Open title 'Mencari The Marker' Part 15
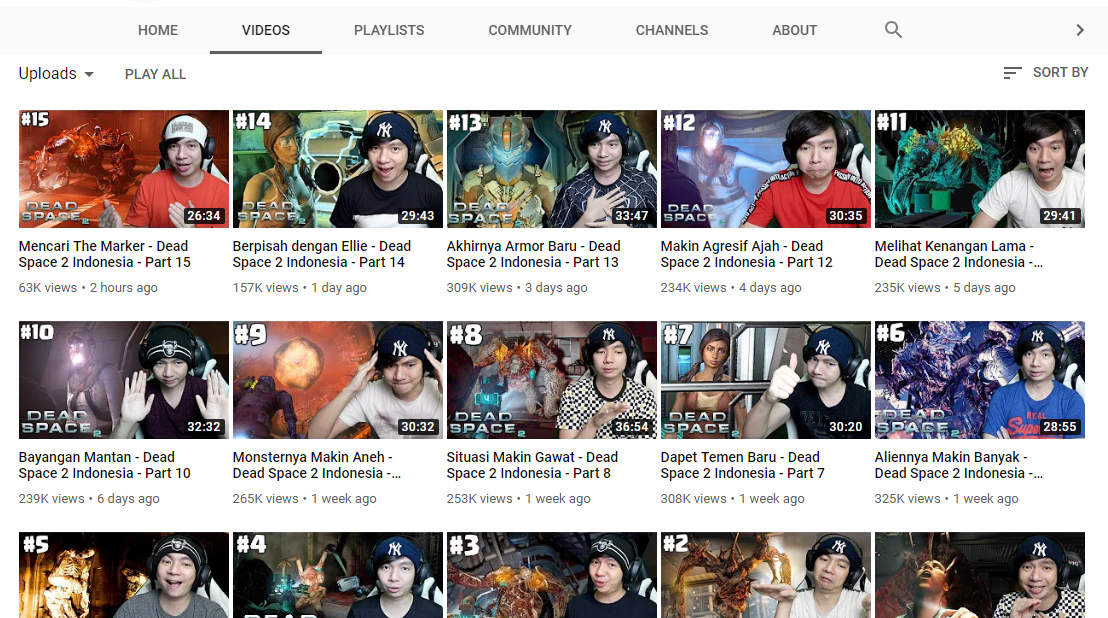 tap(105, 254)
